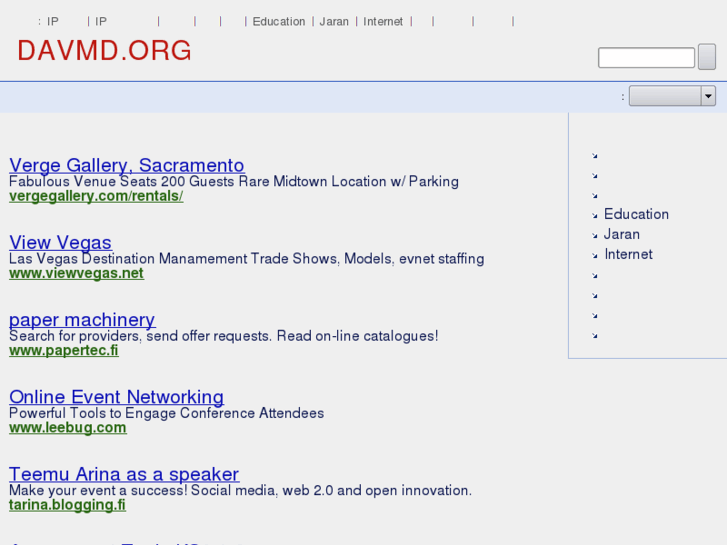Follow the tarina.blogging.fi link

67,505
